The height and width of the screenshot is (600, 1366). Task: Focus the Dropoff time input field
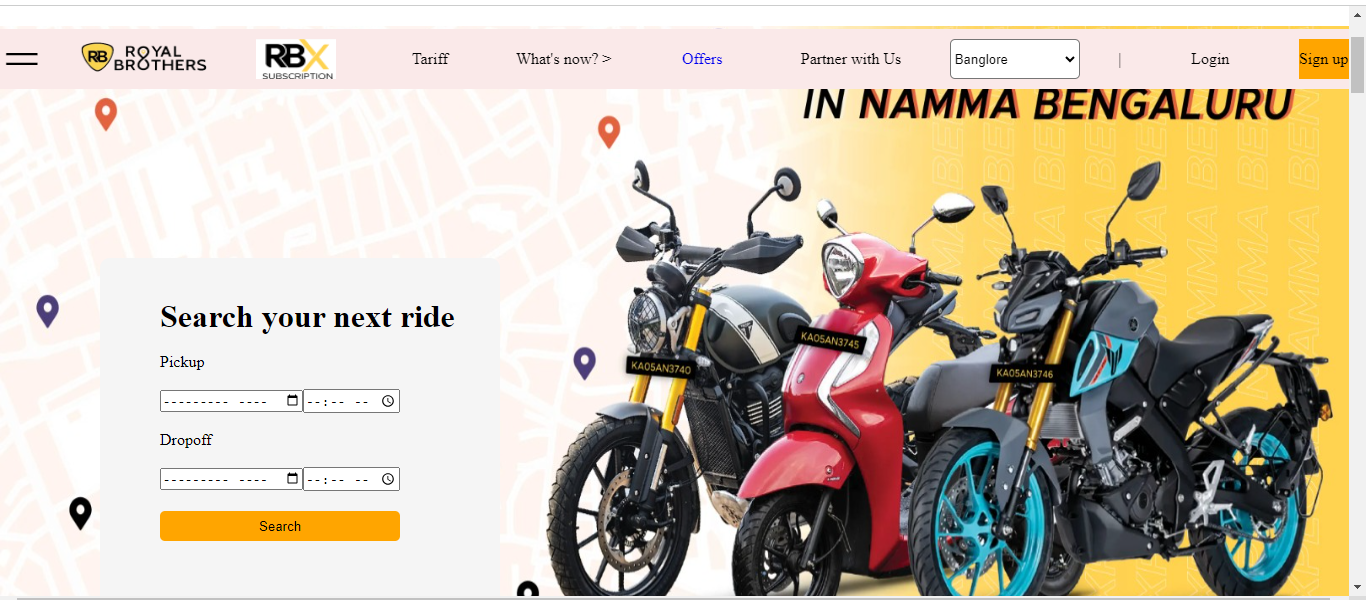(x=351, y=479)
